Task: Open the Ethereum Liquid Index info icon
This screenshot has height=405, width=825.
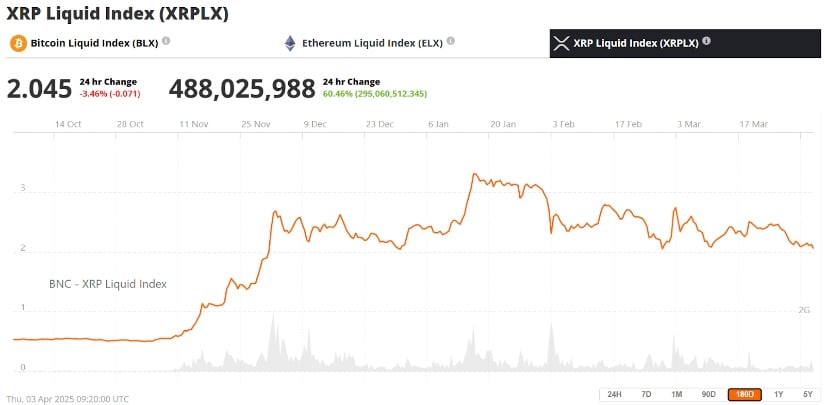Action: 451,41
